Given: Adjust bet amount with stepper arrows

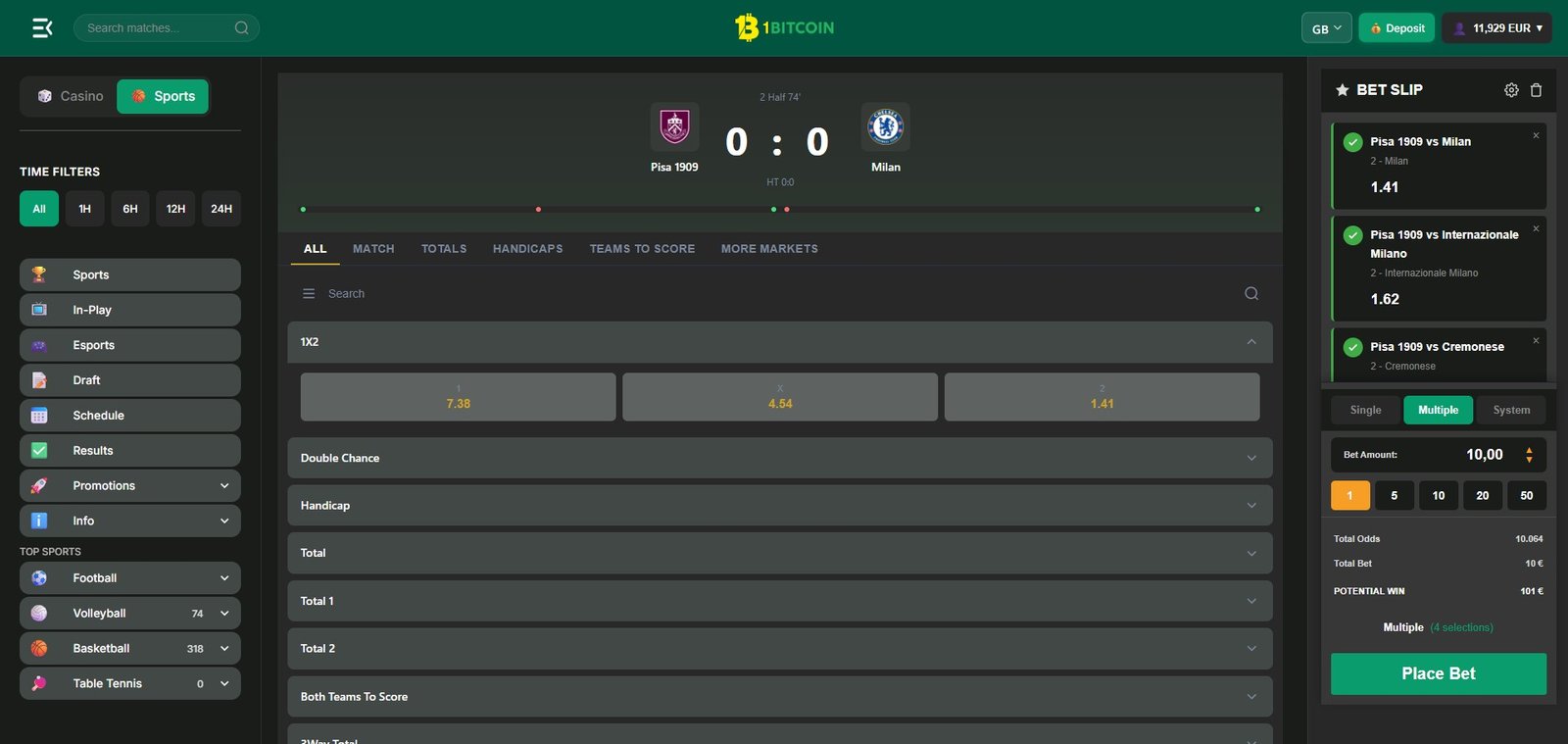Looking at the screenshot, I should coord(1529,455).
